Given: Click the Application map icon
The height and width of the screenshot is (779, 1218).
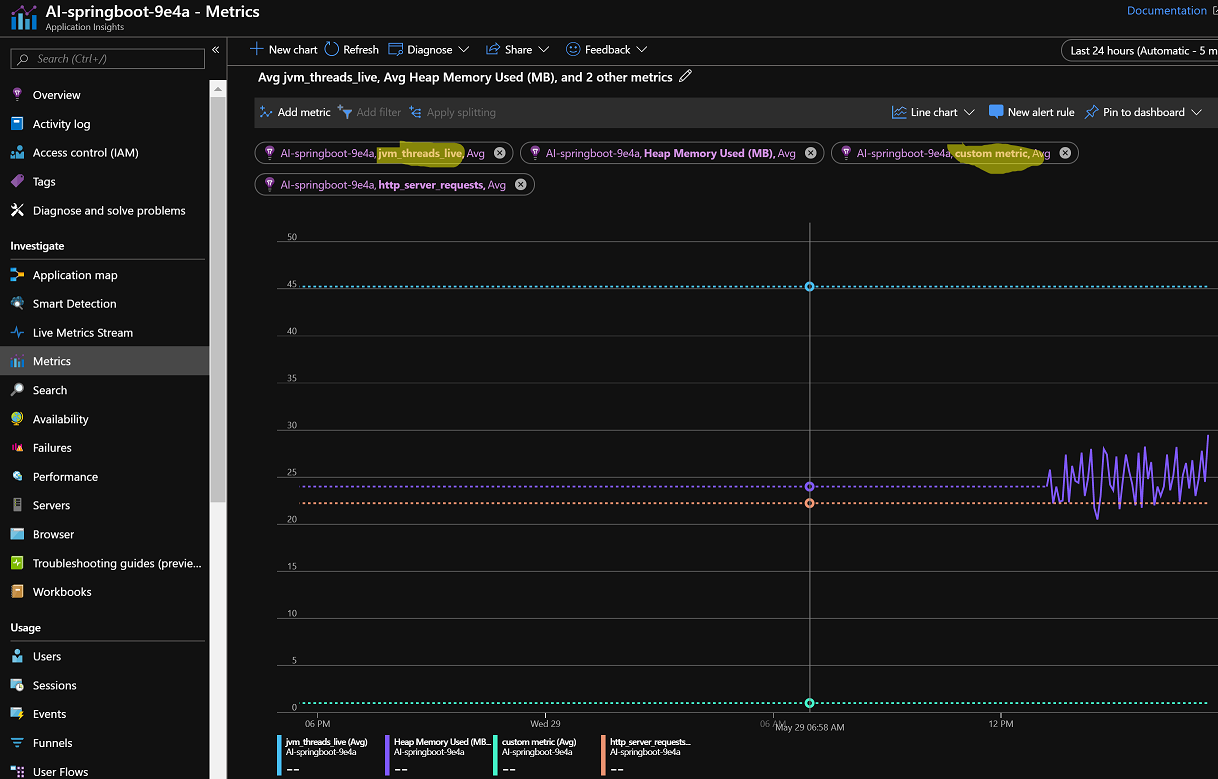Looking at the screenshot, I should click(x=16, y=275).
